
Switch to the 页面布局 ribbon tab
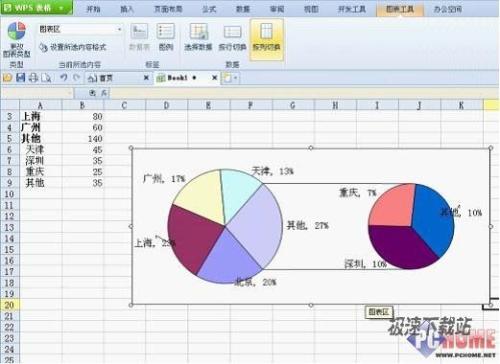coord(168,9)
